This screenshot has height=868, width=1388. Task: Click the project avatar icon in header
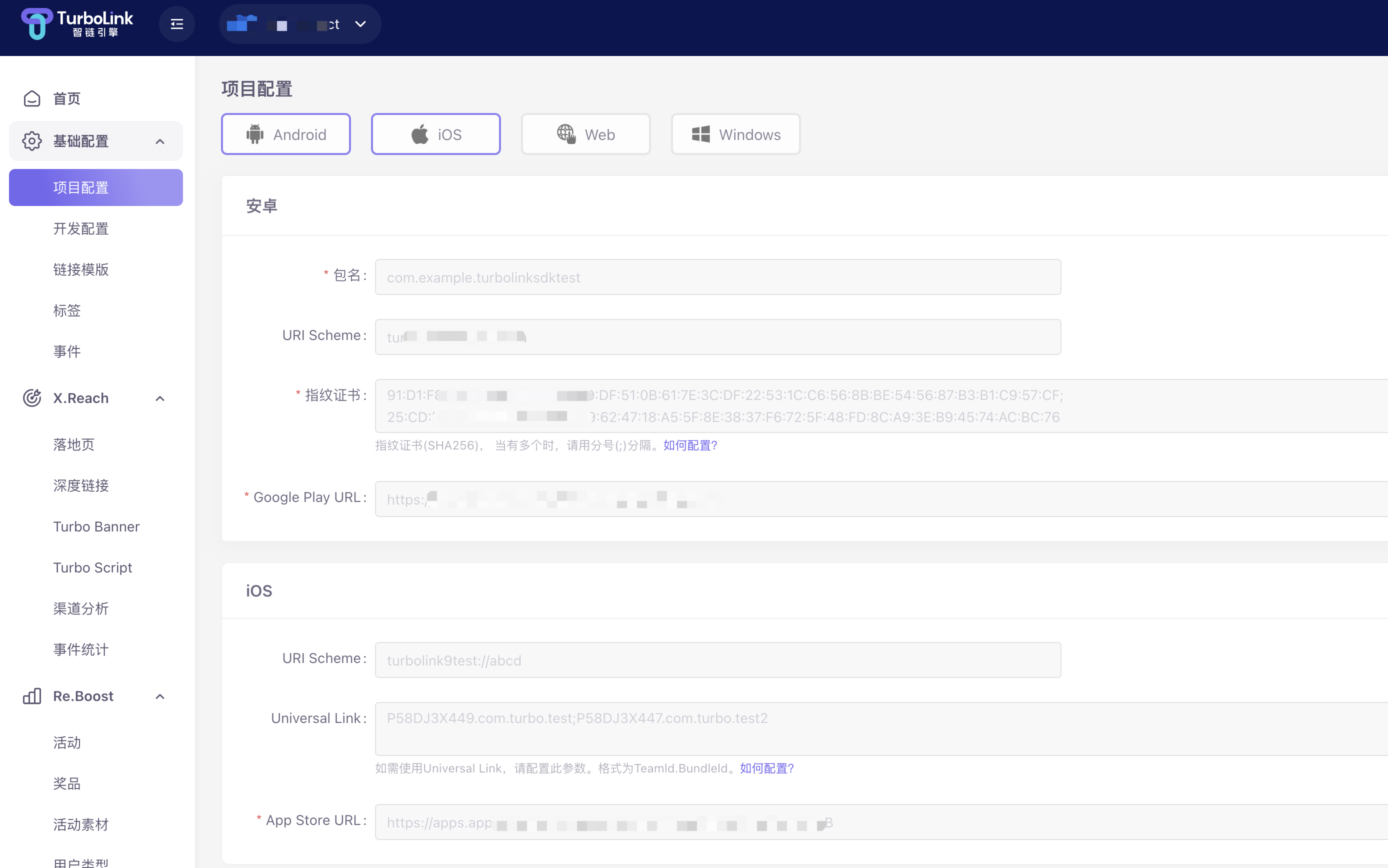241,24
